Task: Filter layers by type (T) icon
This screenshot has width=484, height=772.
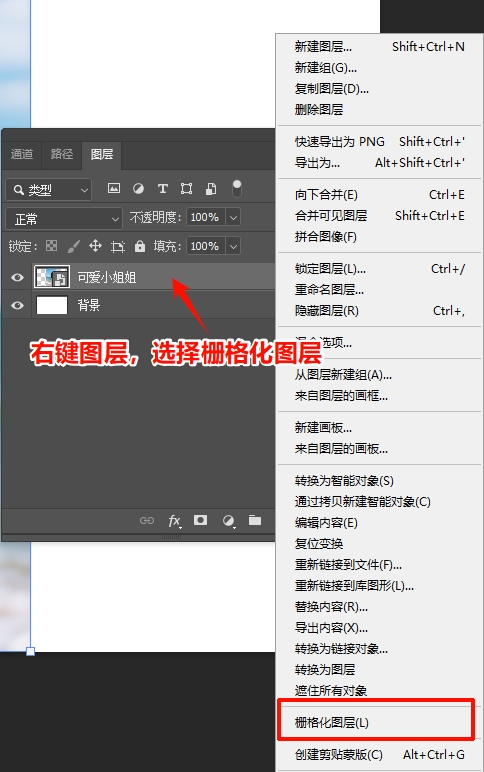Action: coord(162,188)
